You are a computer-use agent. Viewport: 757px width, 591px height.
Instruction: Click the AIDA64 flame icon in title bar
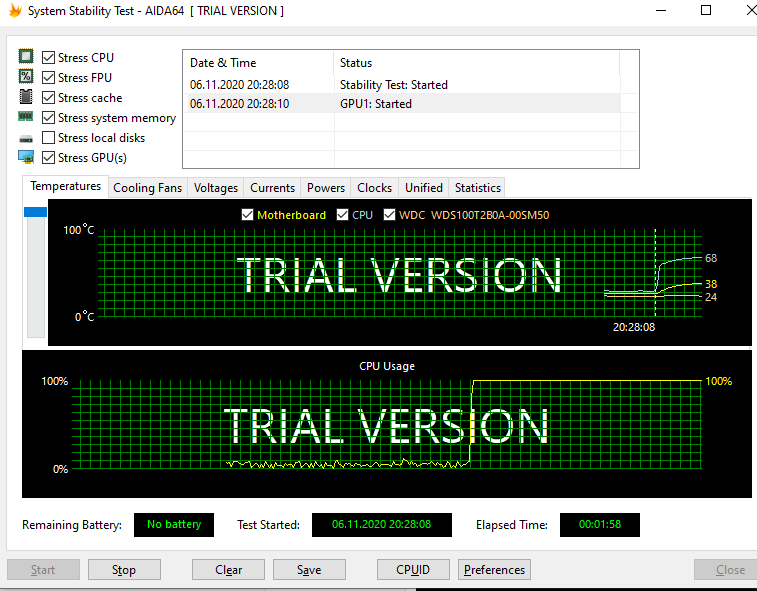pyautogui.click(x=15, y=11)
